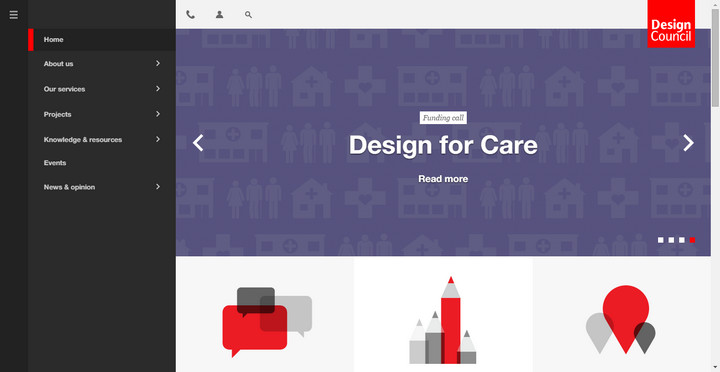This screenshot has height=372, width=720.
Task: Go to the previous carousel slide arrow
Action: point(198,143)
